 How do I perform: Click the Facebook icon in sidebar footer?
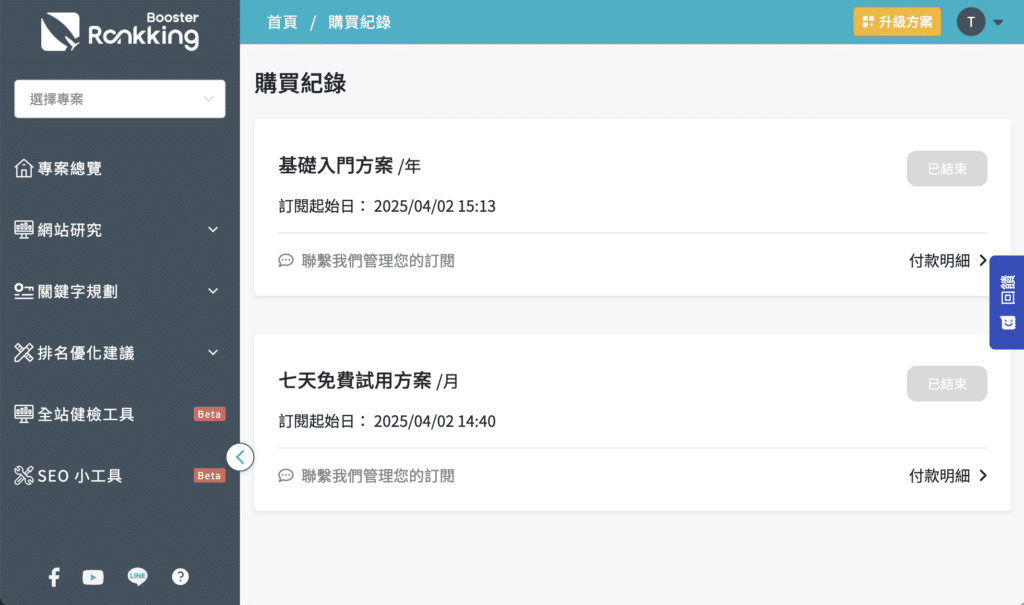point(54,576)
